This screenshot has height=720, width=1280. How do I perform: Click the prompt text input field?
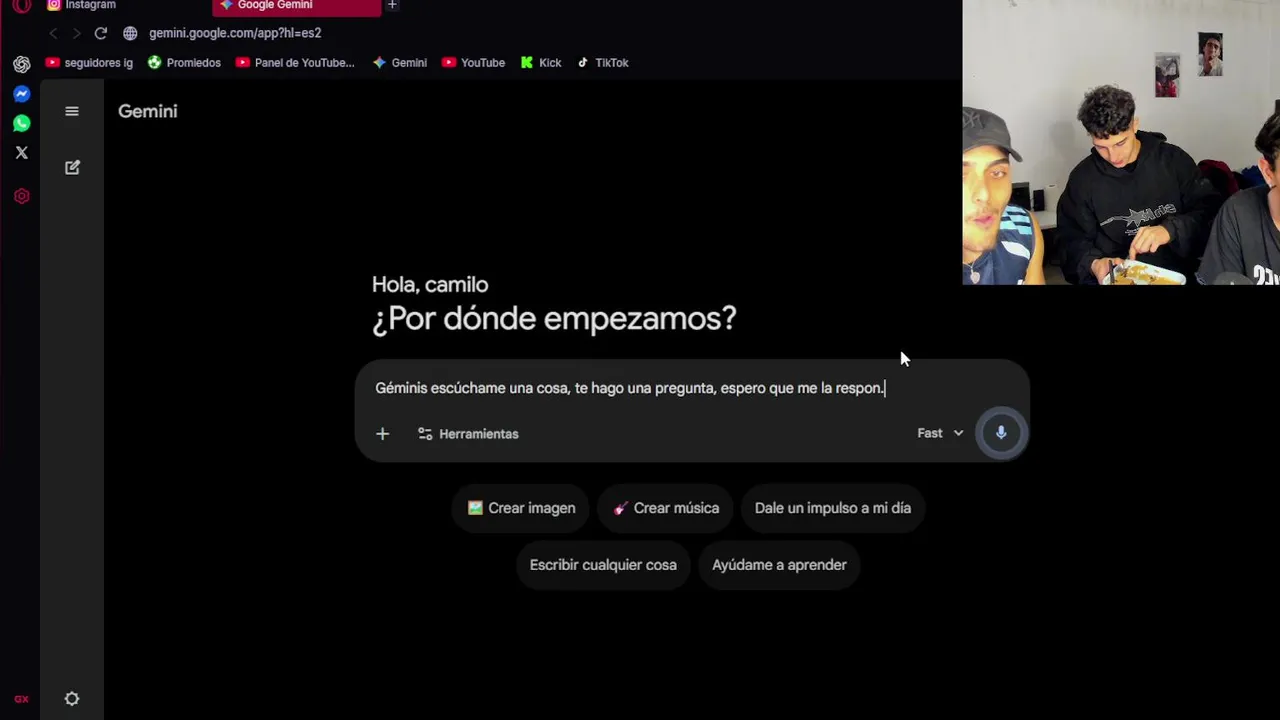692,388
